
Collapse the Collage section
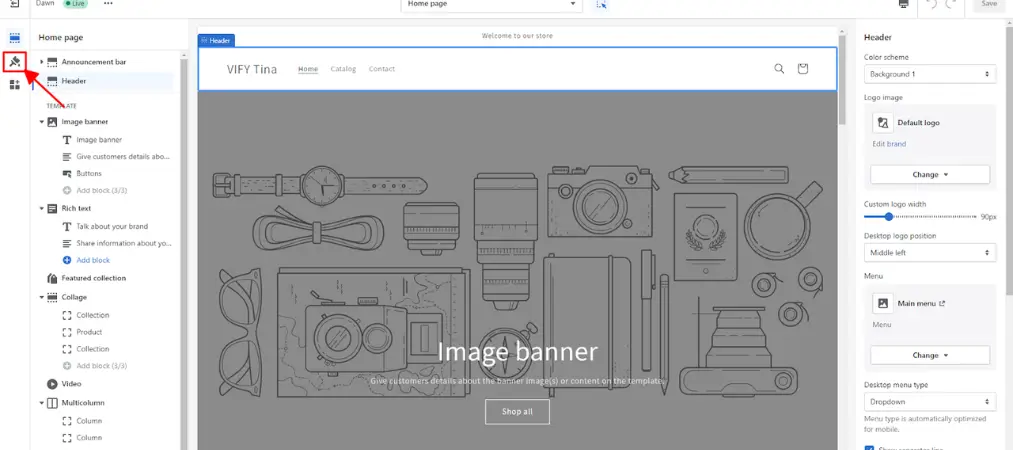click(41, 297)
